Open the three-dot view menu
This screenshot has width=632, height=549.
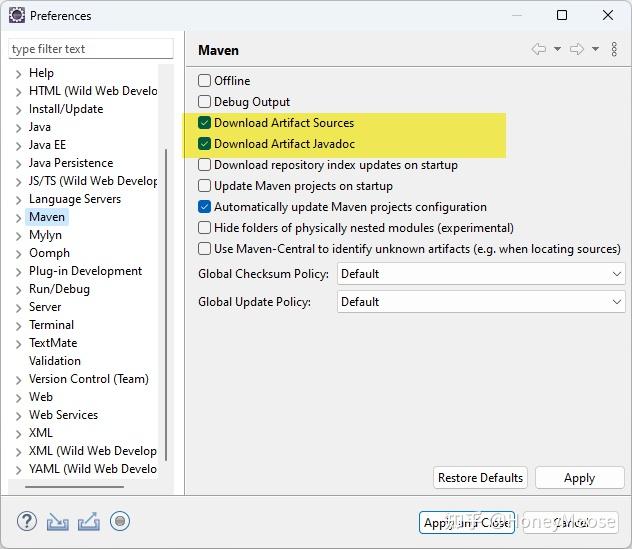[614, 49]
